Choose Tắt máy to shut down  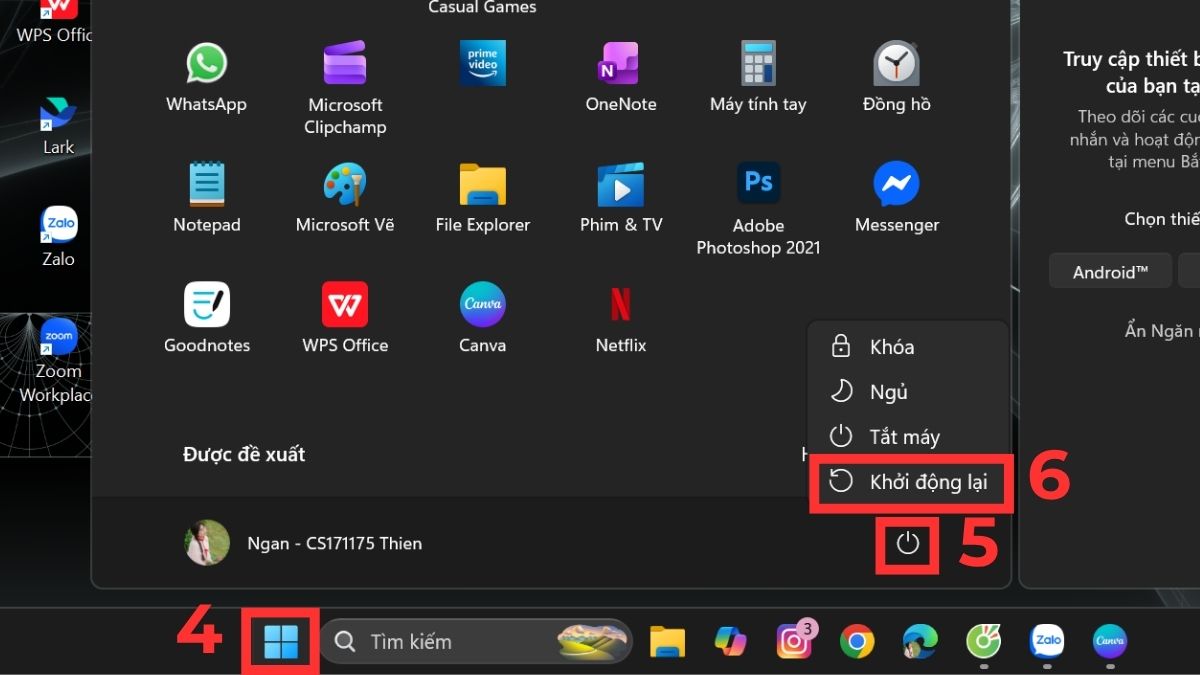point(907,437)
